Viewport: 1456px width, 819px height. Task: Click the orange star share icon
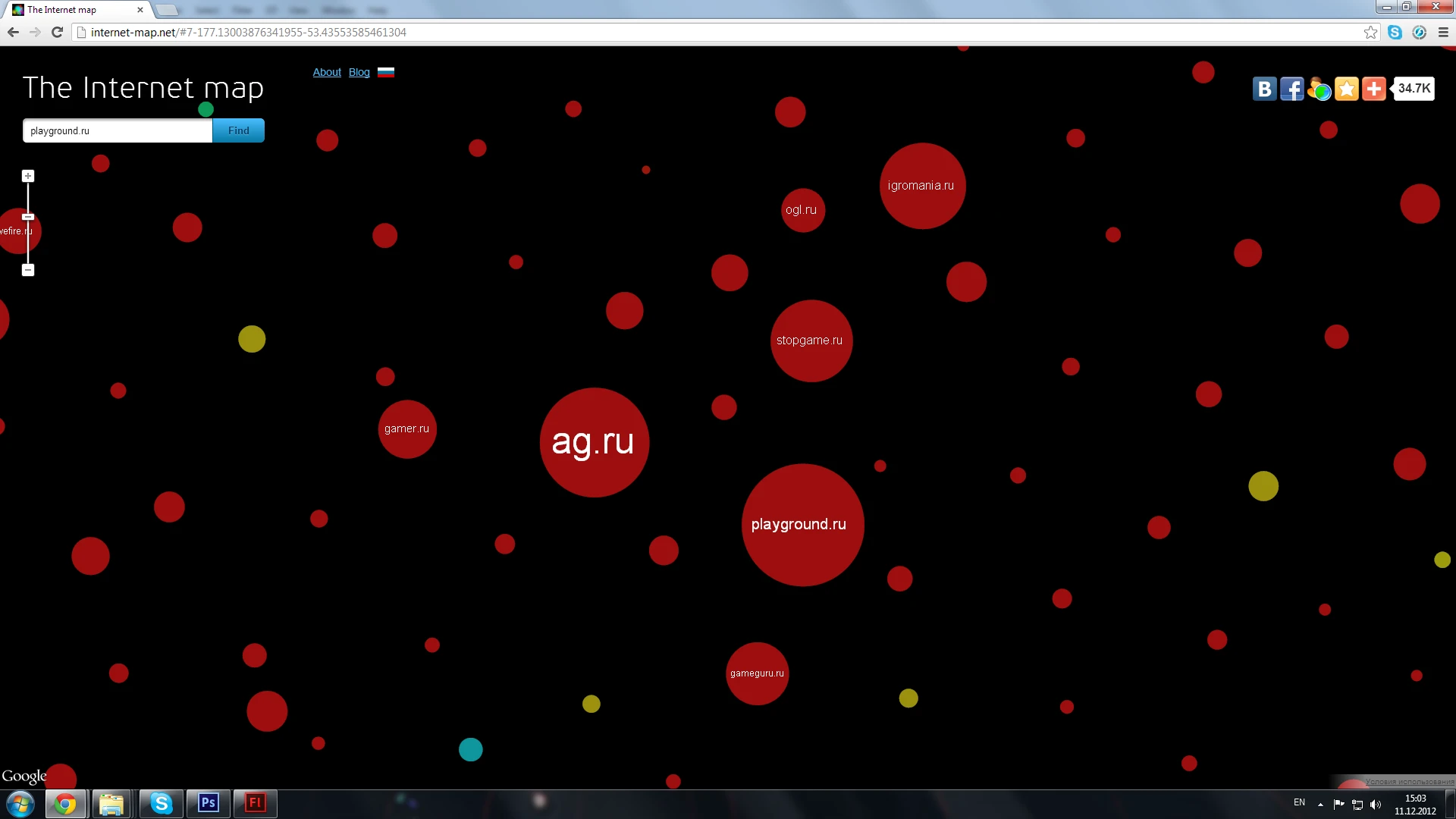pos(1346,89)
